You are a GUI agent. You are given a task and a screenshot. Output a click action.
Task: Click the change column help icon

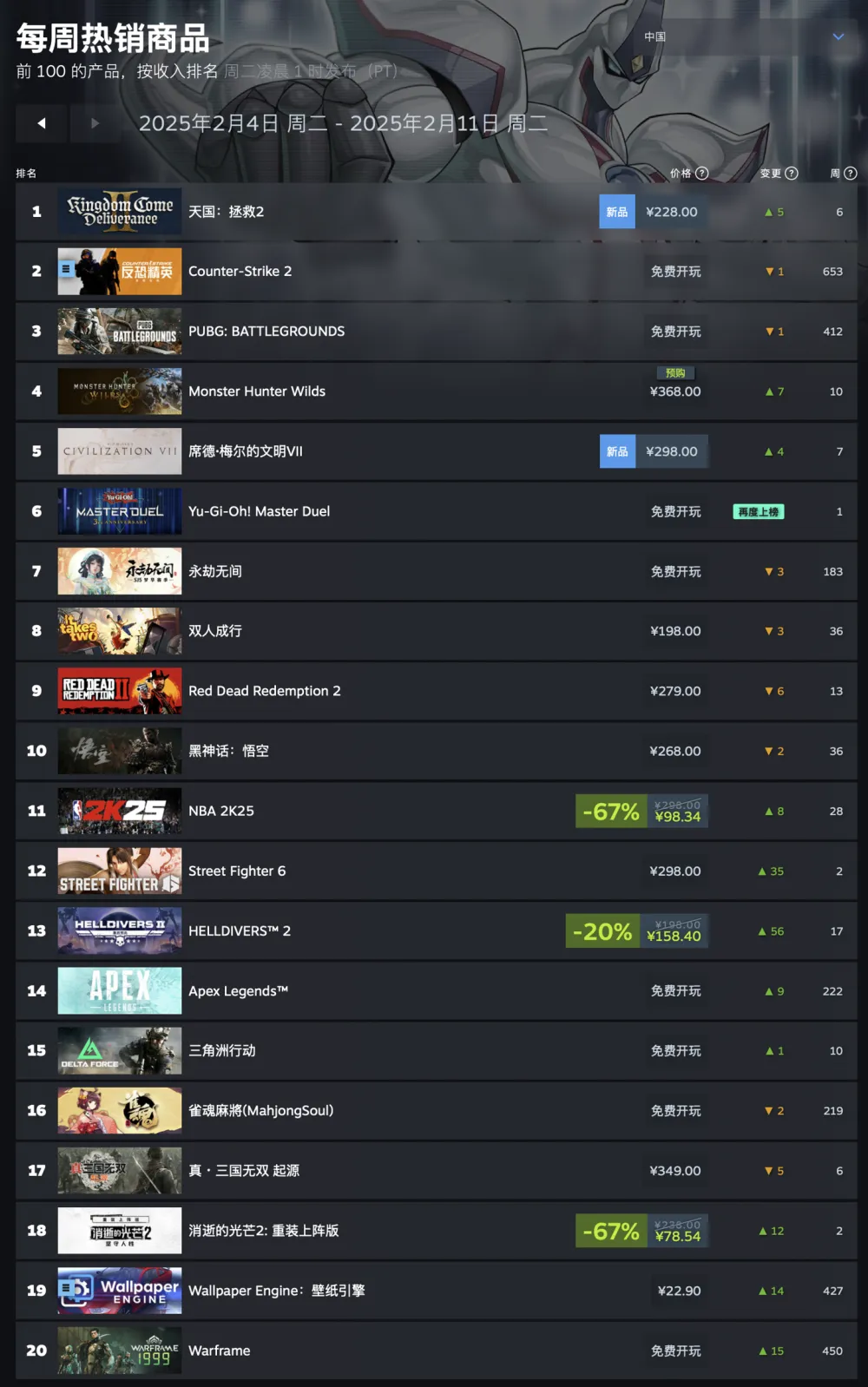pyautogui.click(x=792, y=173)
